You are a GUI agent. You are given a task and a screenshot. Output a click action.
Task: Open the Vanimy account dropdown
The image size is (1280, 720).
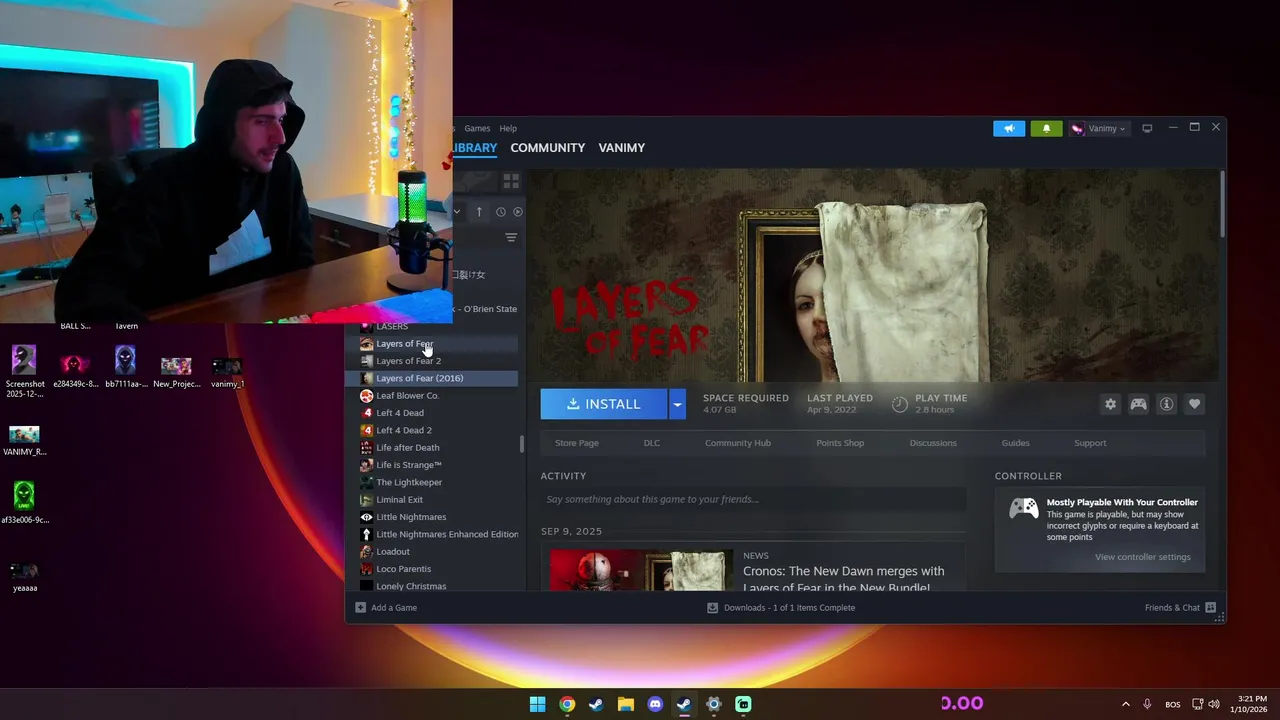pos(1099,128)
